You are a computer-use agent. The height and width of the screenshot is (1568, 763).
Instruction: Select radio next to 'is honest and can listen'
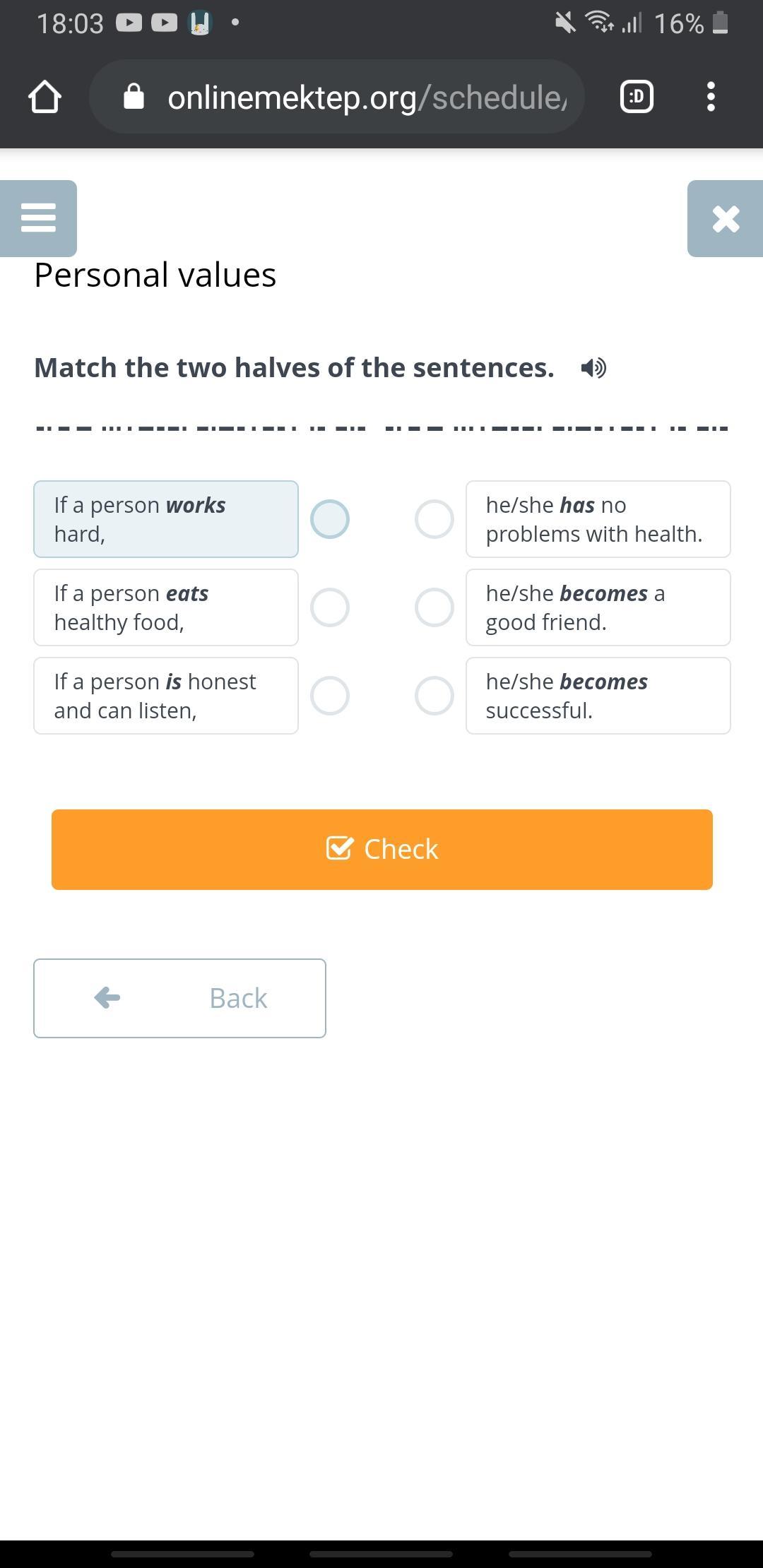330,696
